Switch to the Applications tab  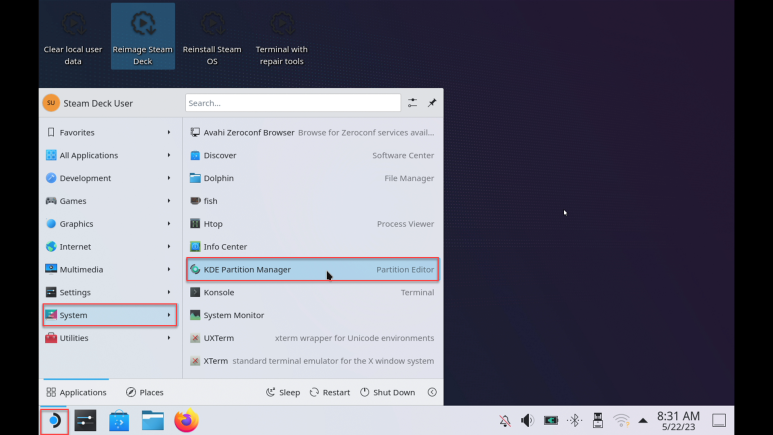click(76, 392)
